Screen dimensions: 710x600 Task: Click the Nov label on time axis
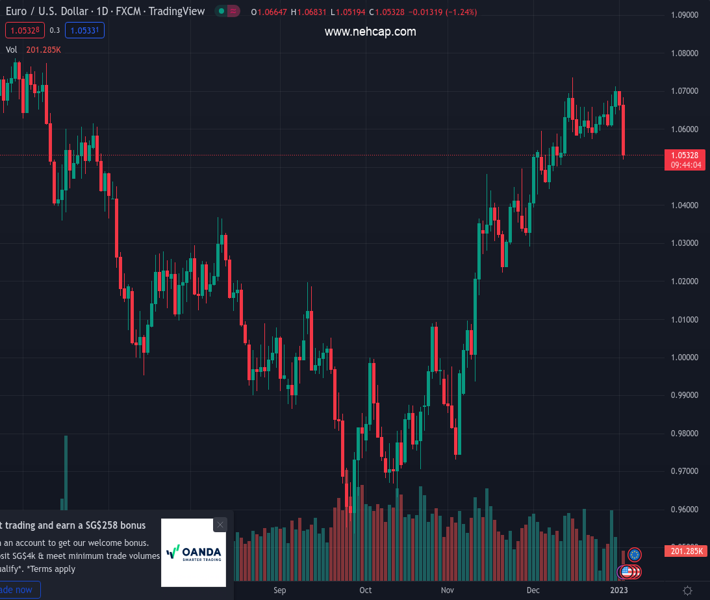tap(446, 591)
